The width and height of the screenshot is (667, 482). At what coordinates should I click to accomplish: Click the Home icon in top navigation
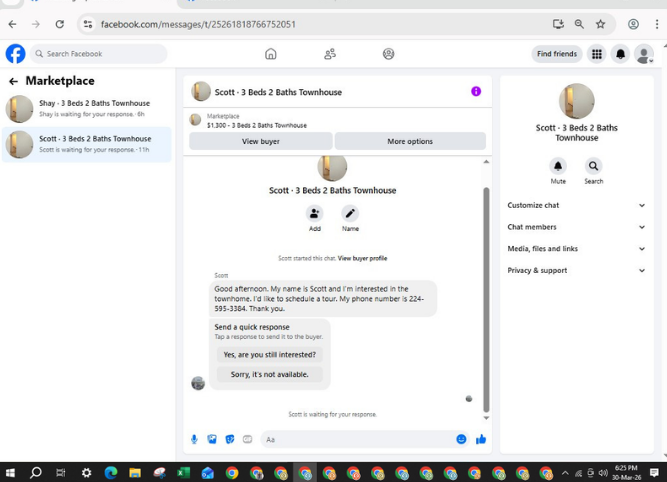click(x=271, y=54)
